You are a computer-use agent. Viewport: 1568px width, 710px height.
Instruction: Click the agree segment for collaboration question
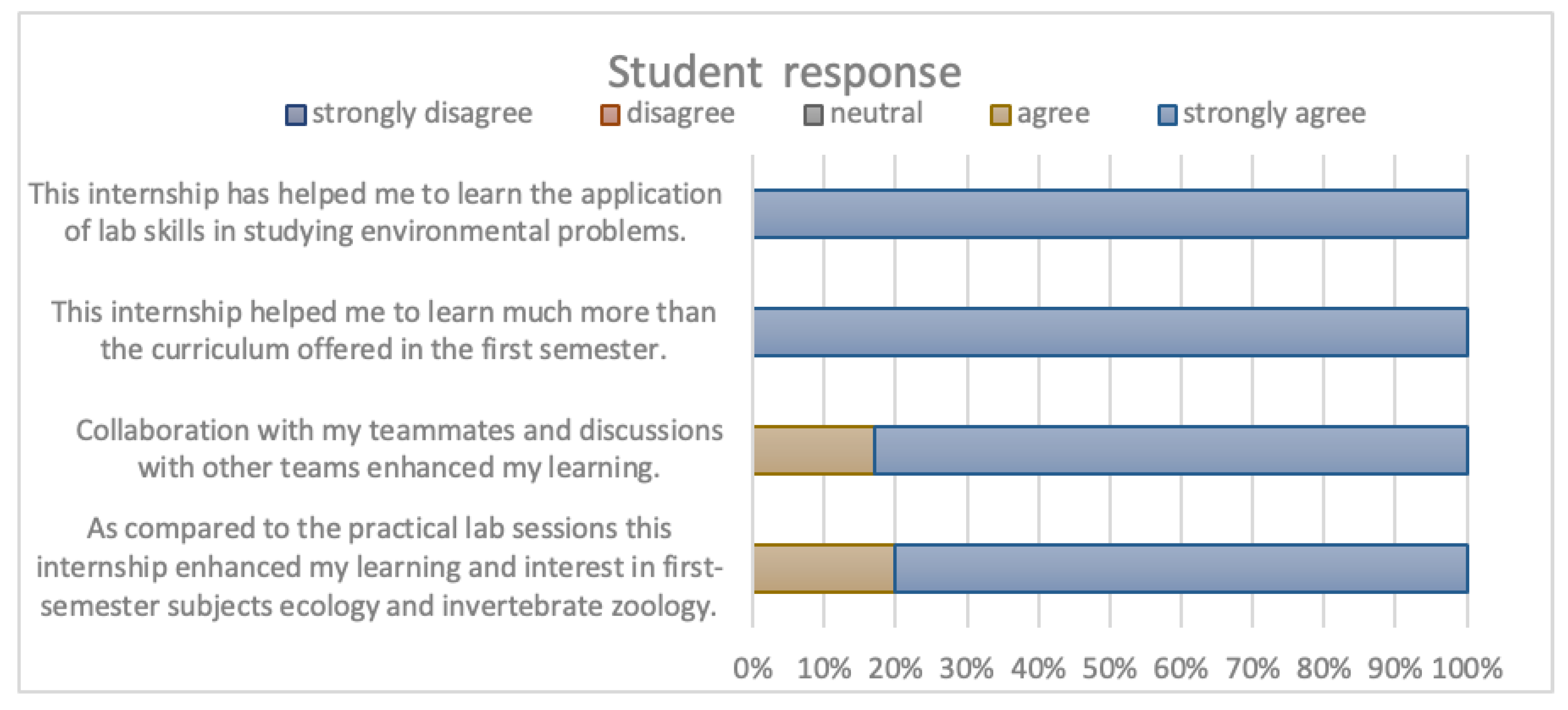point(814,450)
